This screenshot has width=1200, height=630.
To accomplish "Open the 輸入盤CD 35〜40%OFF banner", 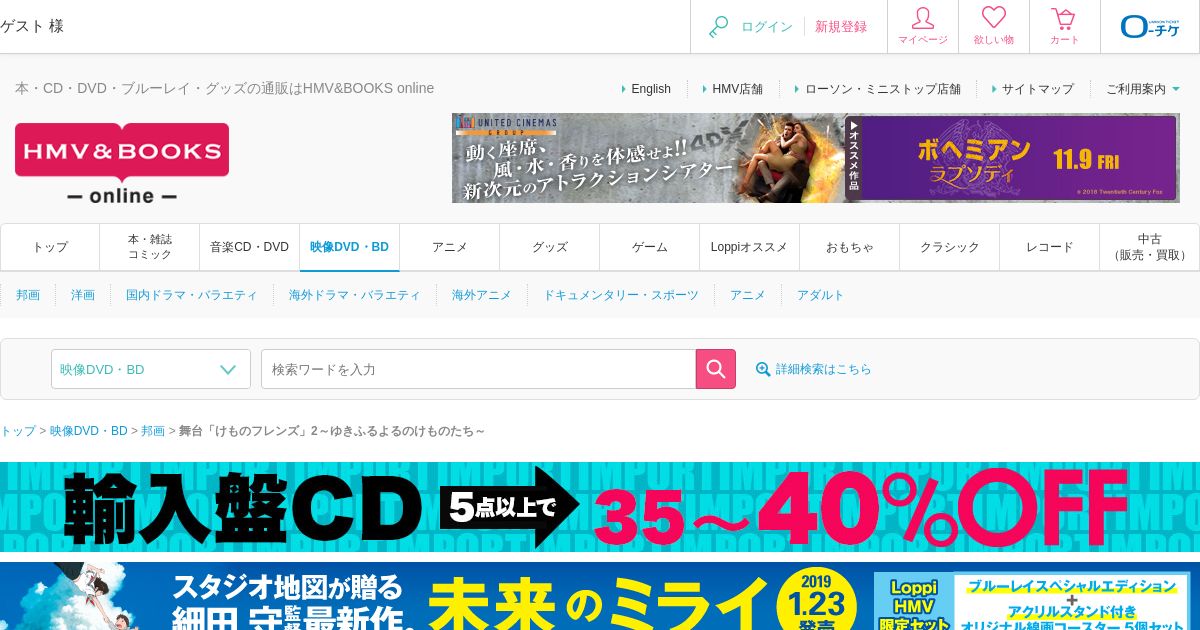I will (600, 507).
